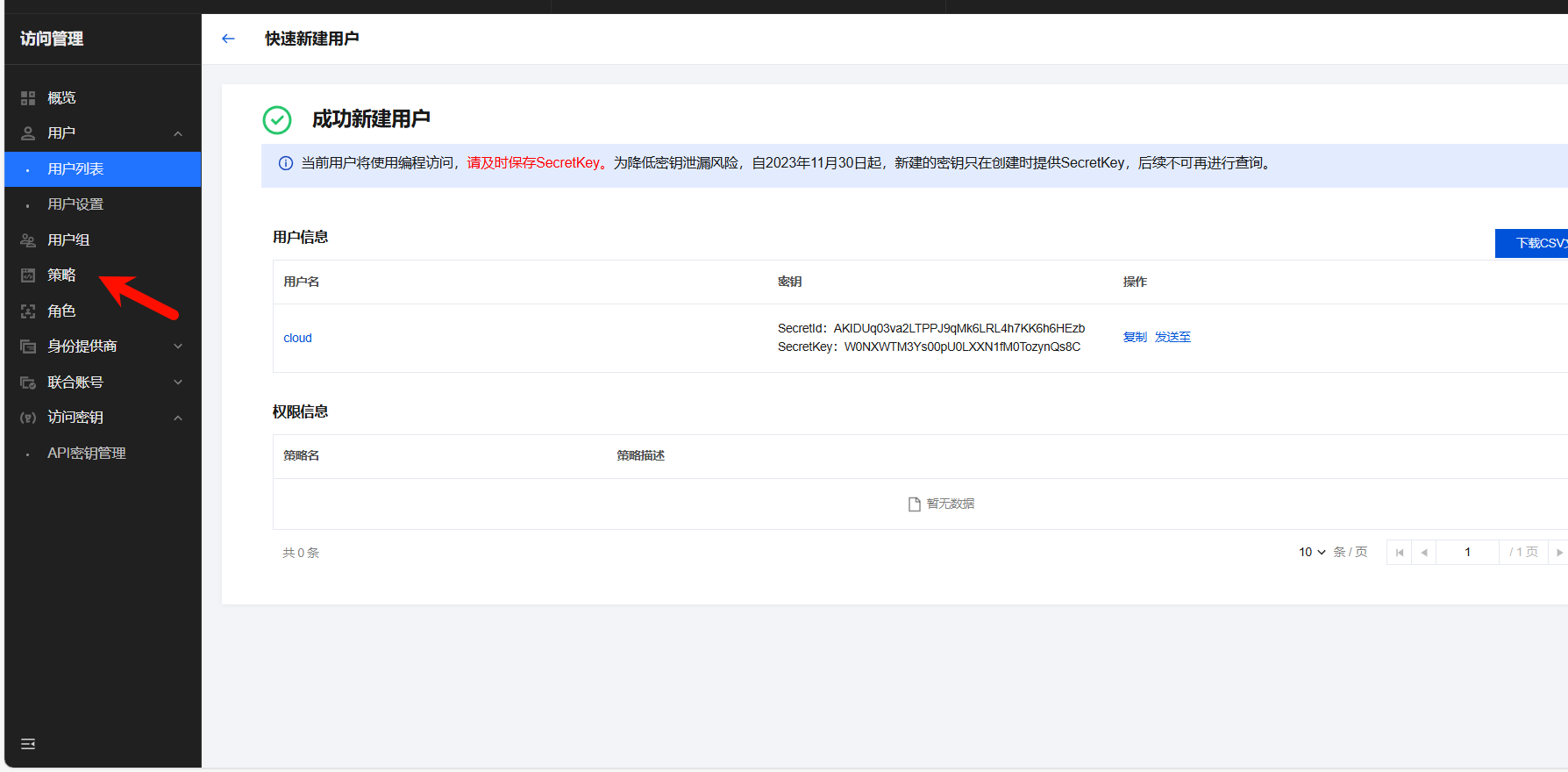The height and width of the screenshot is (772, 1568).
Task: Collapse the 访问密钥 menu section
Action: pyautogui.click(x=178, y=418)
